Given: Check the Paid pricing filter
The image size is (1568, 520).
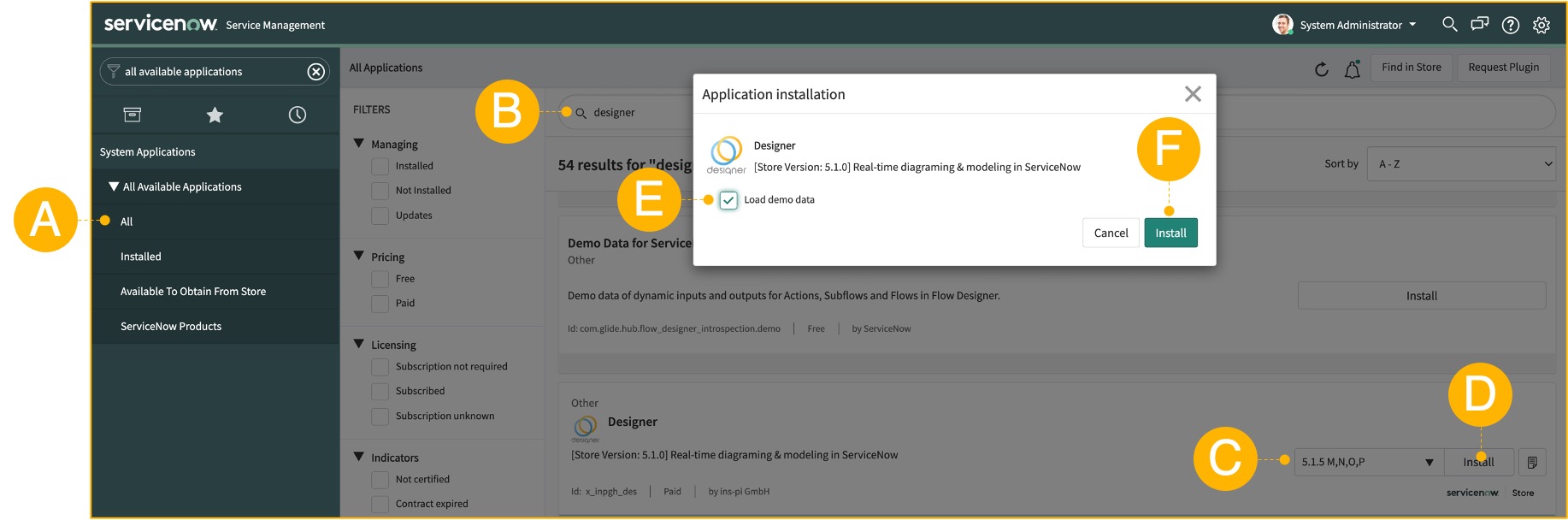Looking at the screenshot, I should (380, 304).
